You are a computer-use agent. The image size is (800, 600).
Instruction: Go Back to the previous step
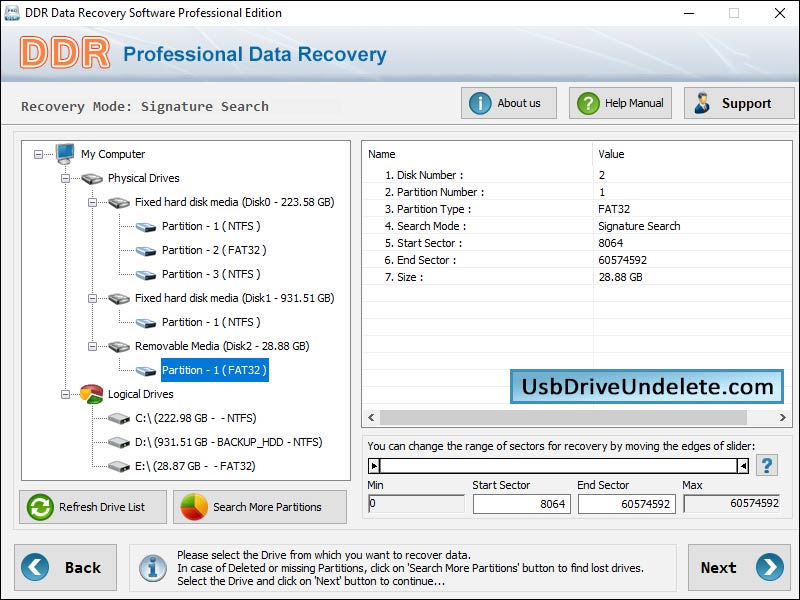tap(65, 567)
